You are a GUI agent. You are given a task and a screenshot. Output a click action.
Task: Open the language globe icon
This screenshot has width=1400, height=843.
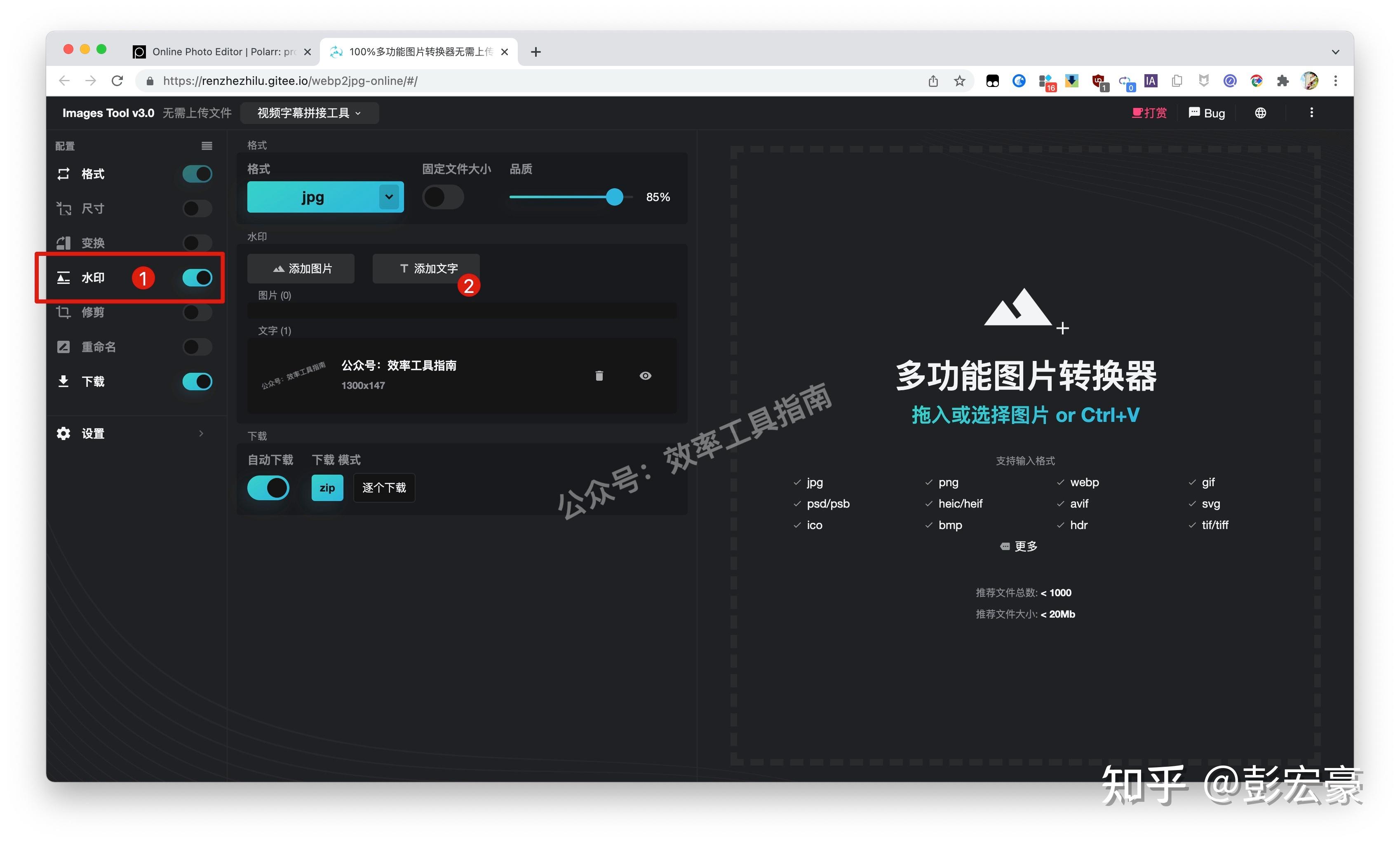tap(1260, 113)
